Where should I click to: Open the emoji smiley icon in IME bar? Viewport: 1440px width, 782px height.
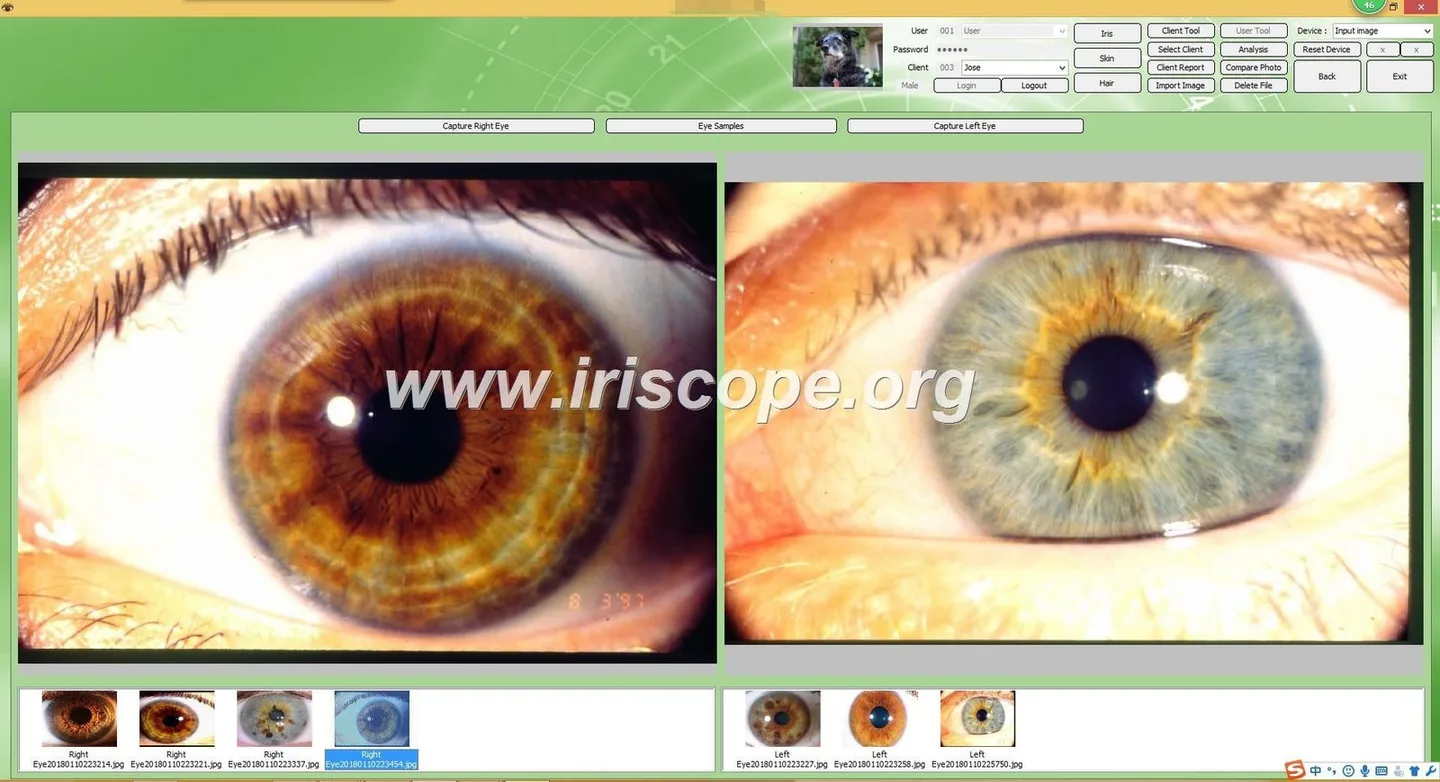click(1348, 771)
